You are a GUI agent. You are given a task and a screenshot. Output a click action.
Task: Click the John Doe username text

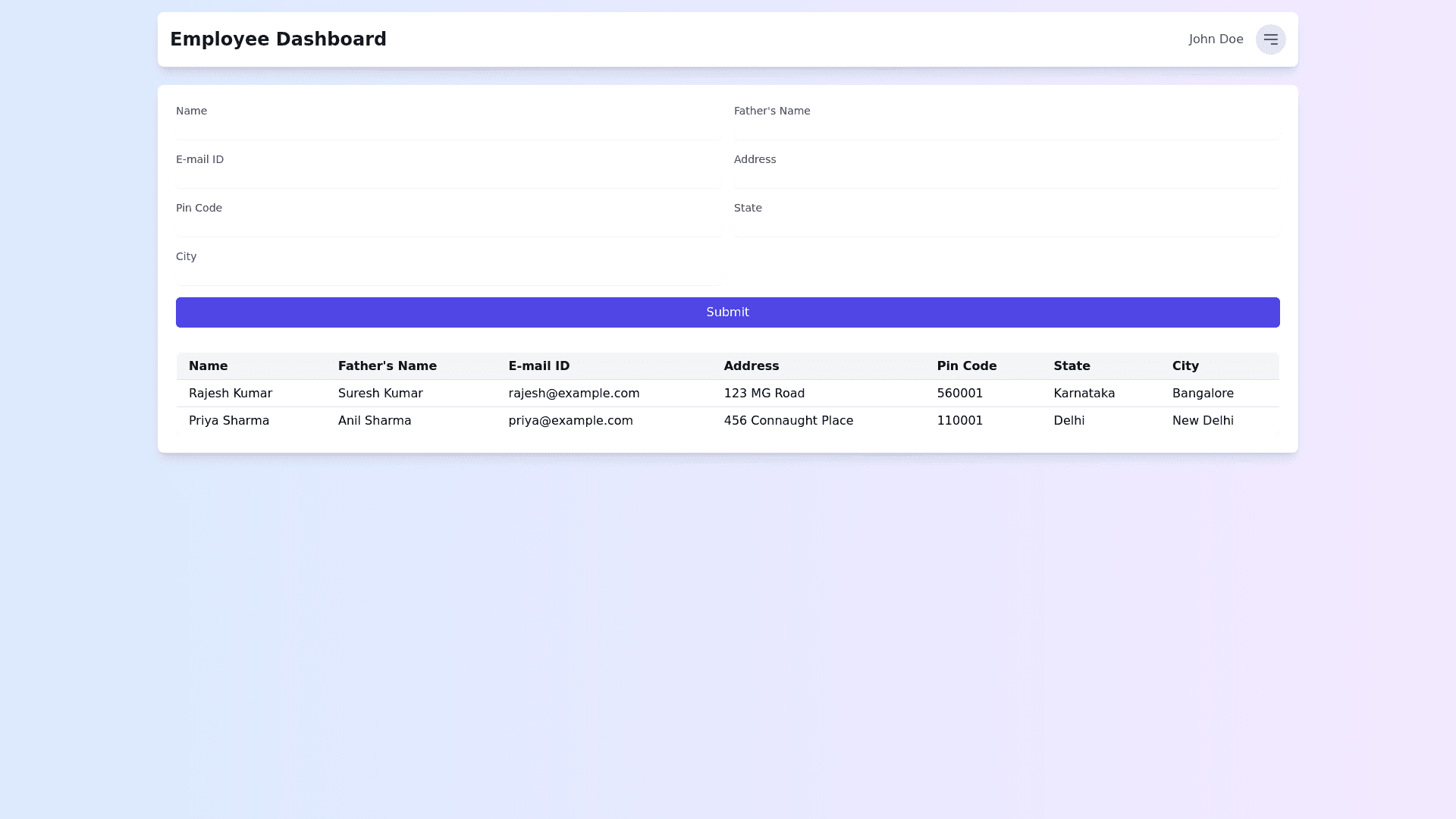tap(1216, 39)
